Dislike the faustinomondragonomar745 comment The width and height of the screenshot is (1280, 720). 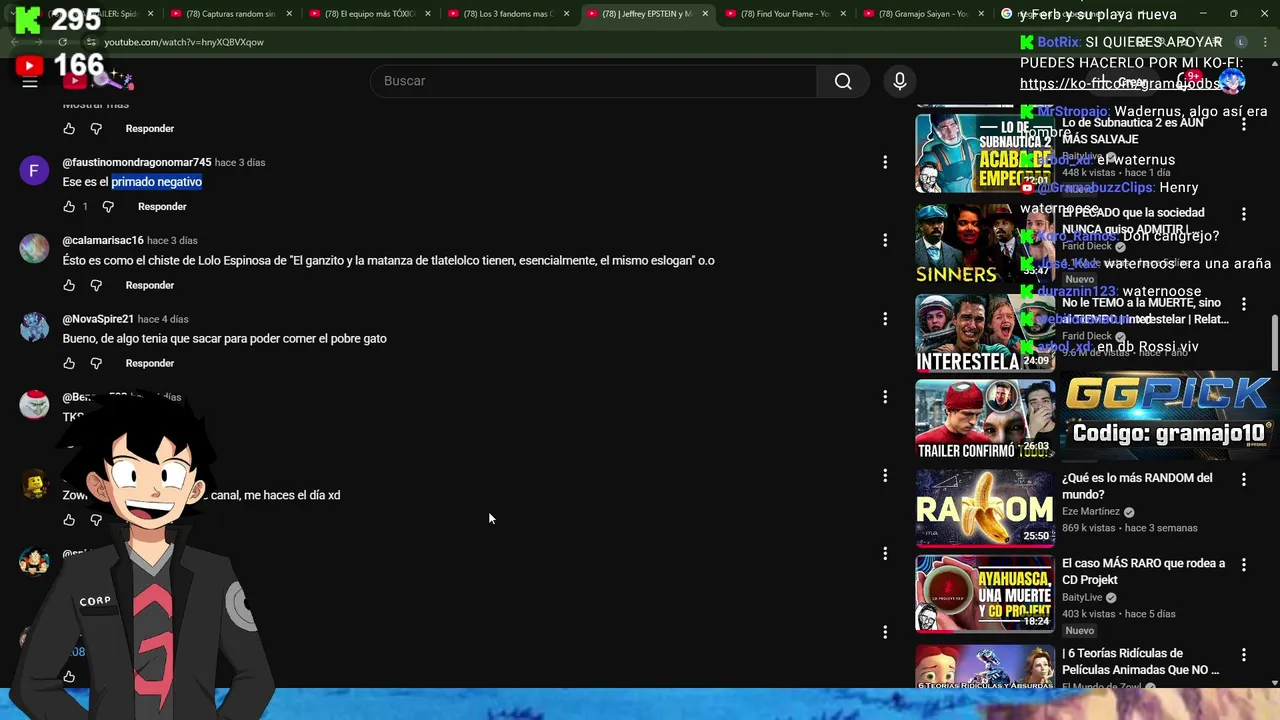pyautogui.click(x=108, y=207)
